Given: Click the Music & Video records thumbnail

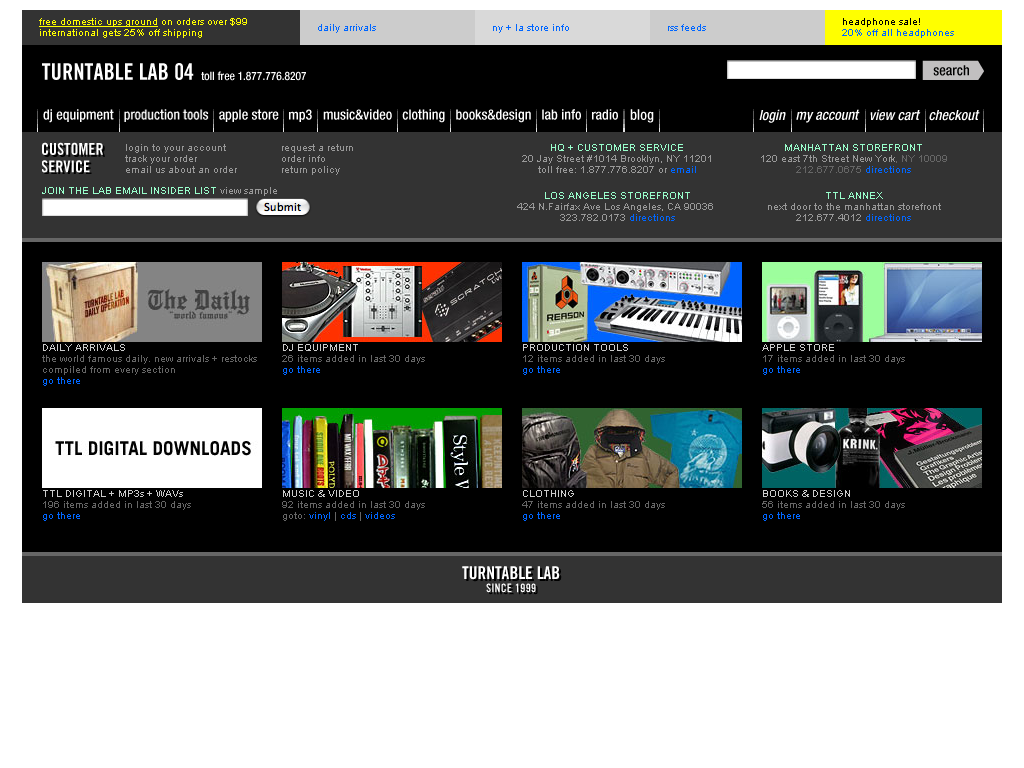Looking at the screenshot, I should pyautogui.click(x=392, y=448).
